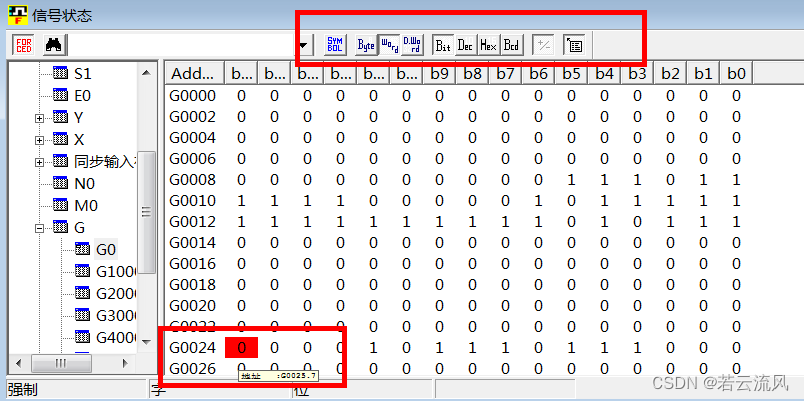Select the G0014 address cell
804x401 pixels.
pos(193,243)
